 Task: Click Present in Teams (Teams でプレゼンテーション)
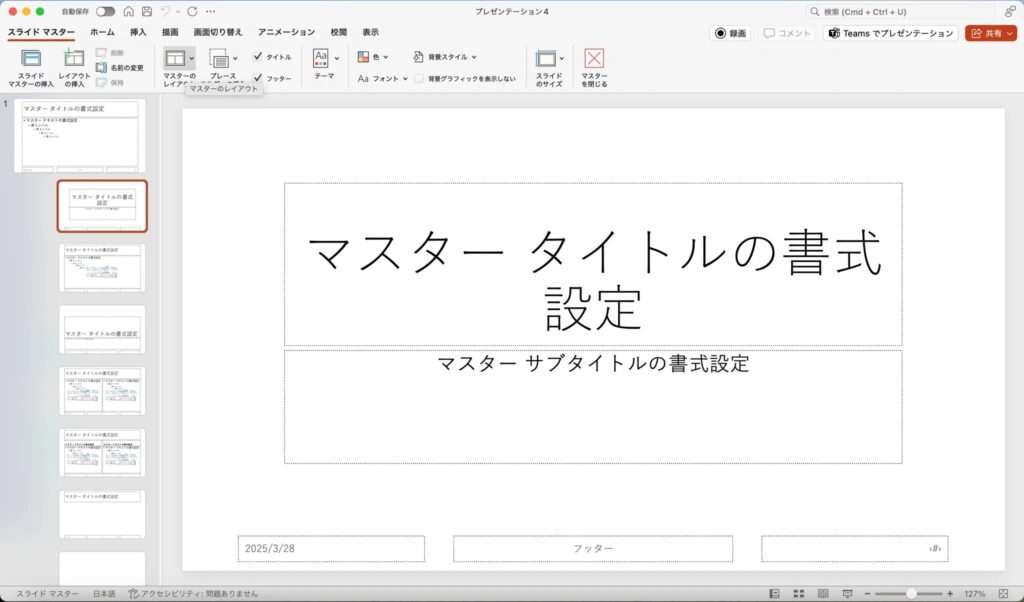(891, 33)
